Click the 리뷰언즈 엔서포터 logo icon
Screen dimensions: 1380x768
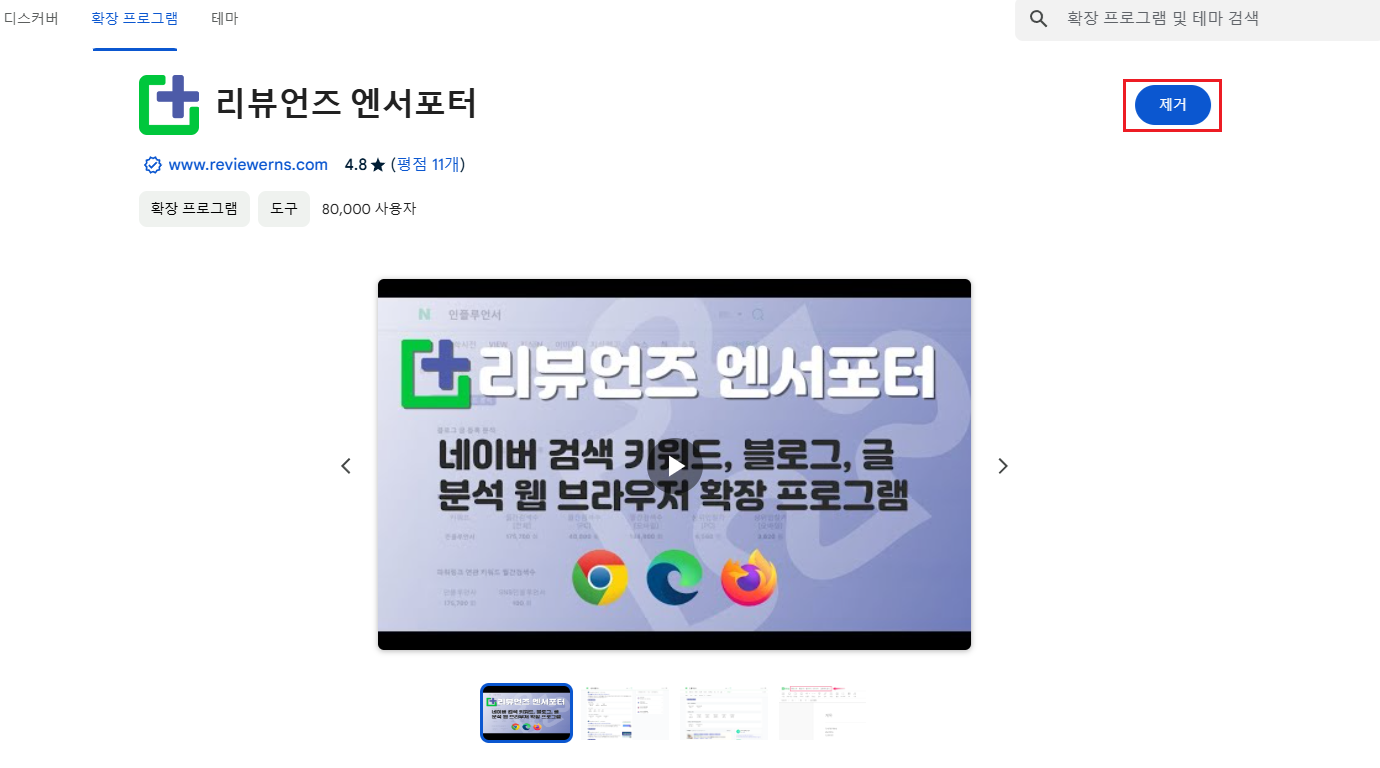click(169, 105)
